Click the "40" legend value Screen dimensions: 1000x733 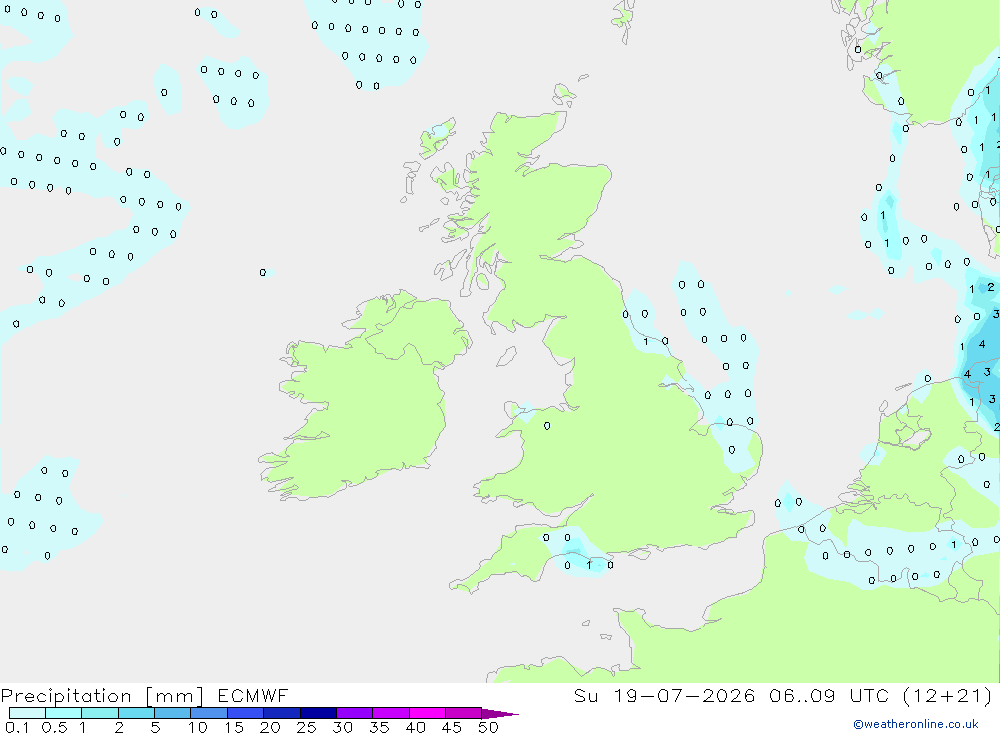[415, 727]
